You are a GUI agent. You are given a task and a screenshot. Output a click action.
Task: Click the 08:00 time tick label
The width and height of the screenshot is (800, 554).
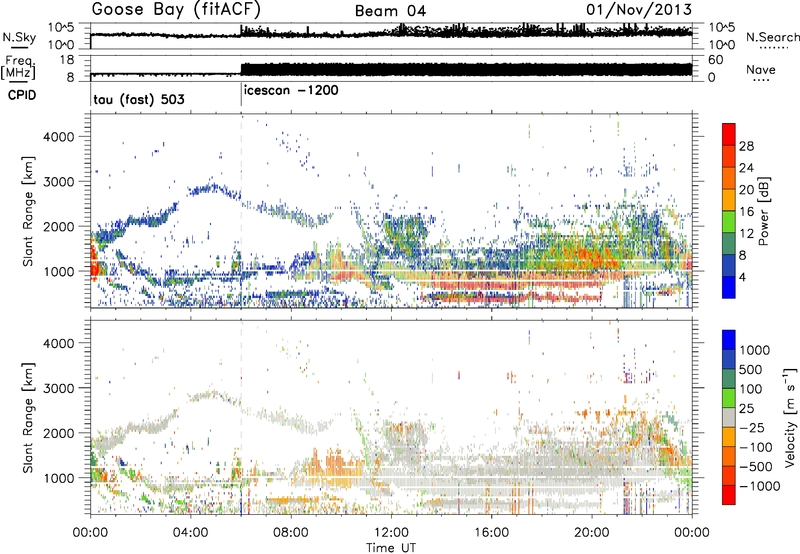point(291,533)
